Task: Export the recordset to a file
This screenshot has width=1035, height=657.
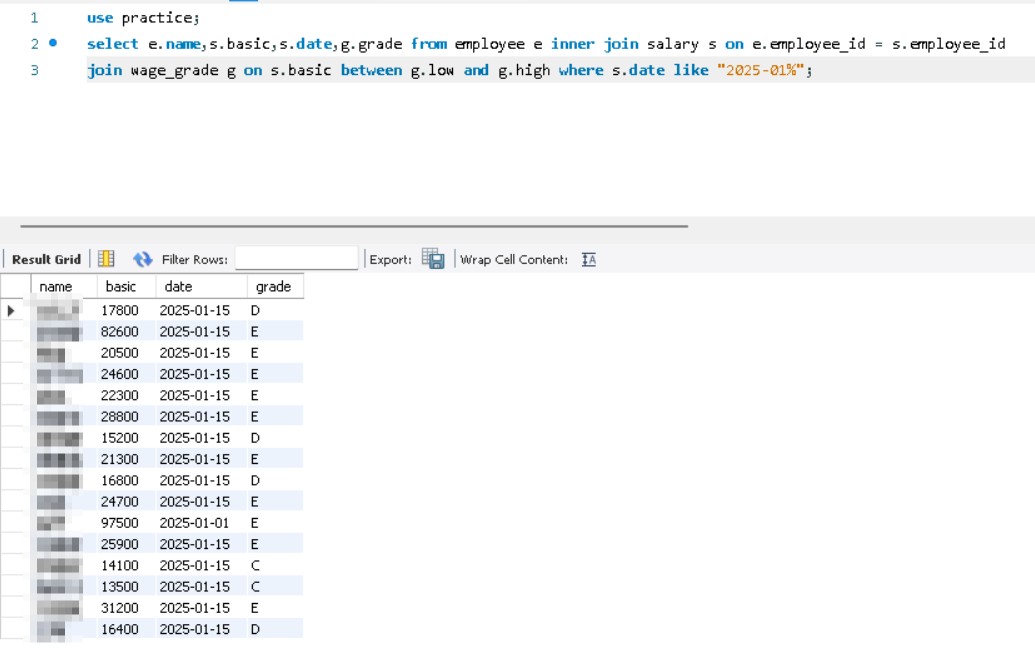Action: [433, 259]
